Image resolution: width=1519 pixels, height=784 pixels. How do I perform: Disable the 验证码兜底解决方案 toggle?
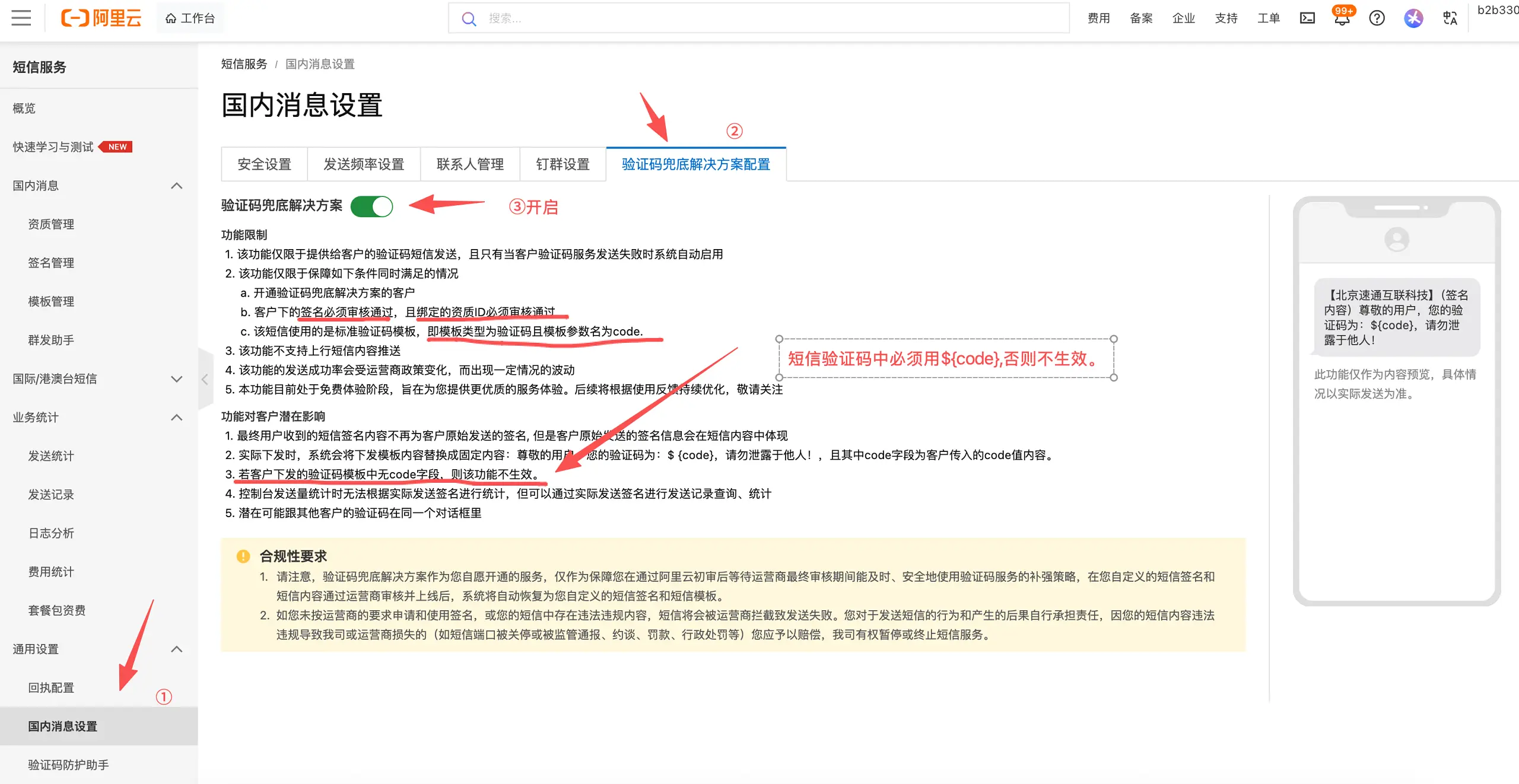(x=372, y=206)
